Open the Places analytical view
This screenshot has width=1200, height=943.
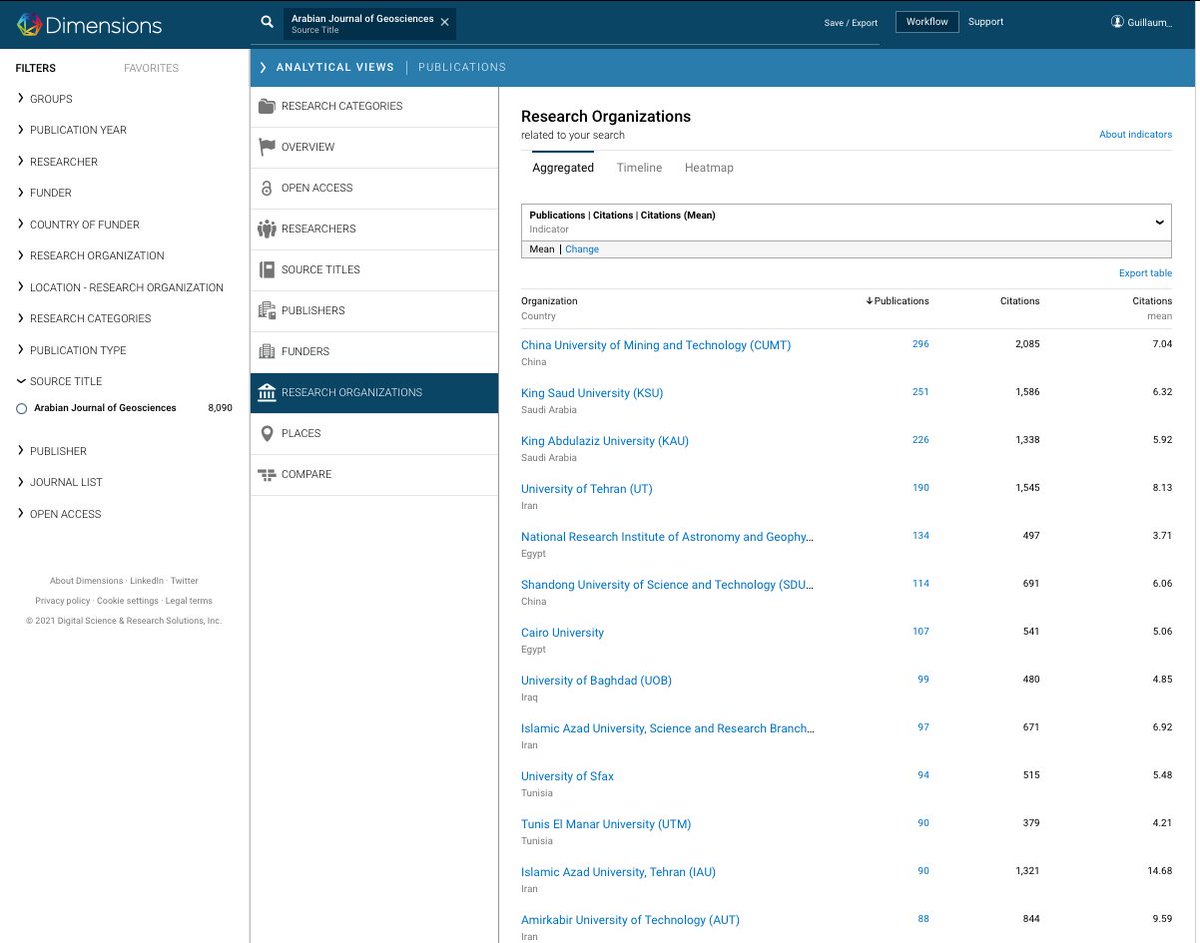pos(374,434)
